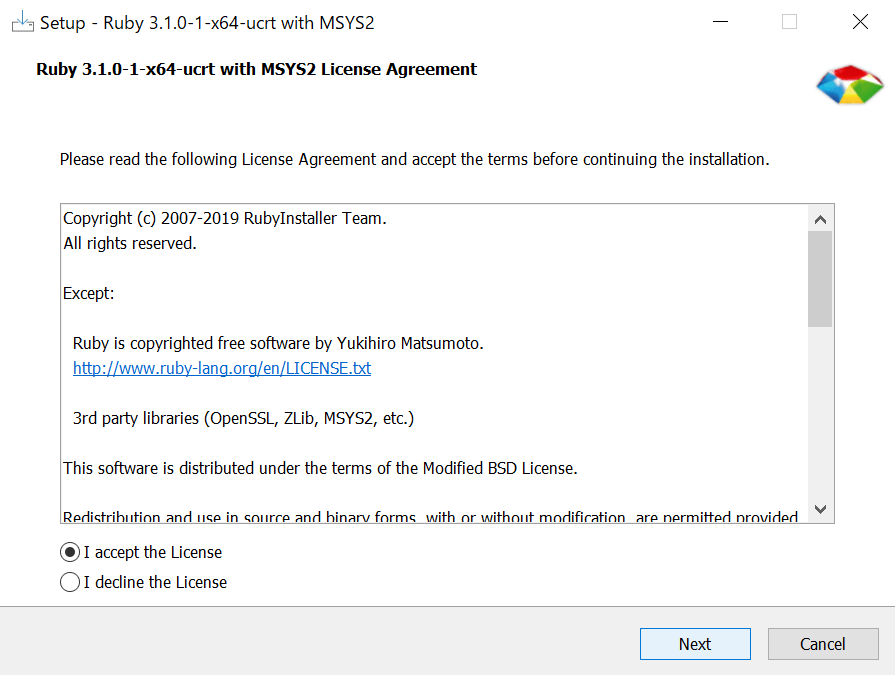Select the 'I accept the License' radio button
895x675 pixels.
pos(70,552)
